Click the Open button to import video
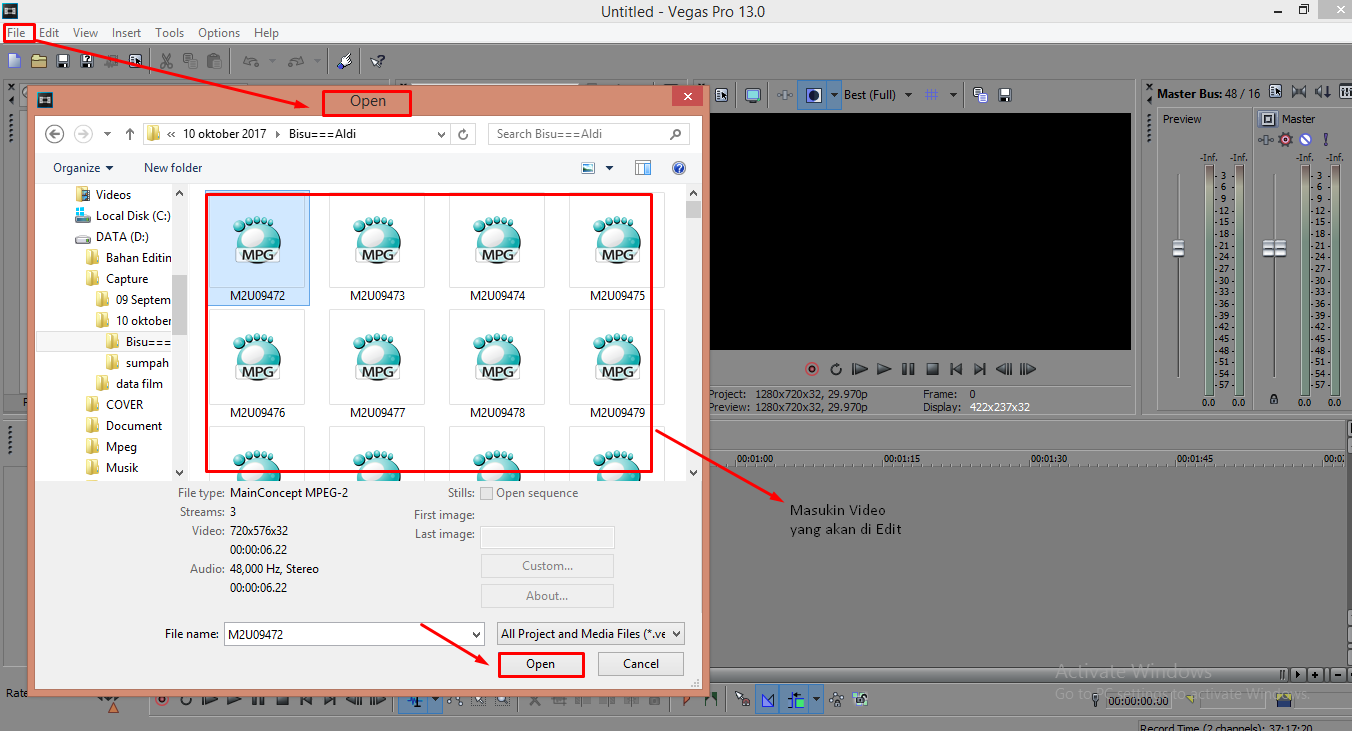1352x731 pixels. pos(541,664)
